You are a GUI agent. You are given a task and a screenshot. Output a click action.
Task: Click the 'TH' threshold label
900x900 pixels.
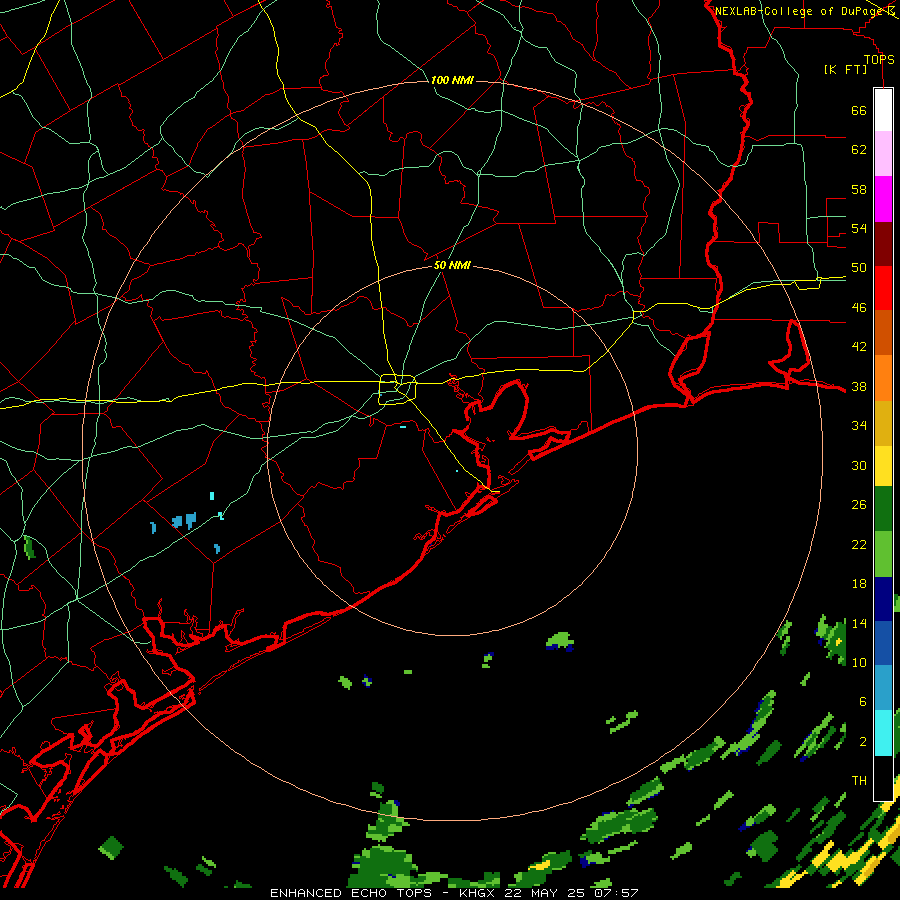tap(859, 781)
